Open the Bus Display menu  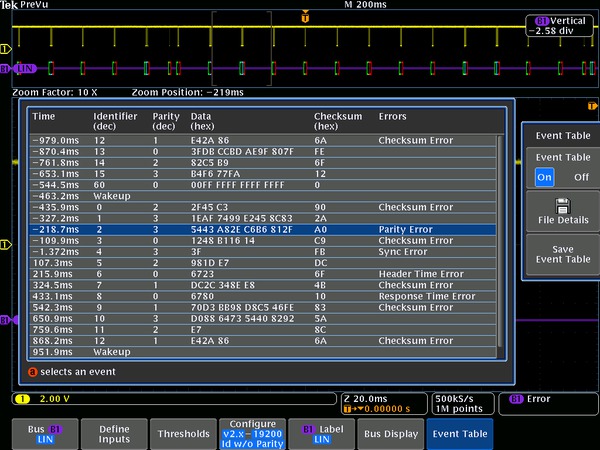[x=389, y=433]
